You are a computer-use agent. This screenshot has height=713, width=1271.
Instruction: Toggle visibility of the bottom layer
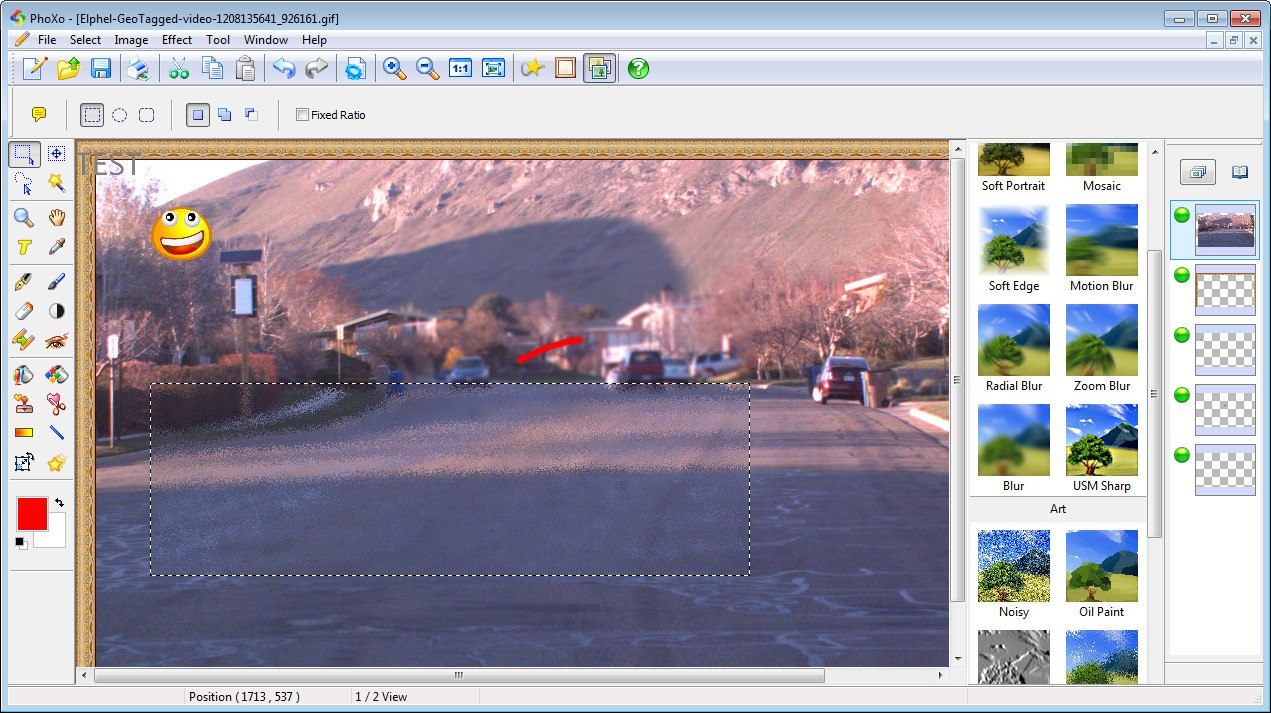coord(1181,455)
